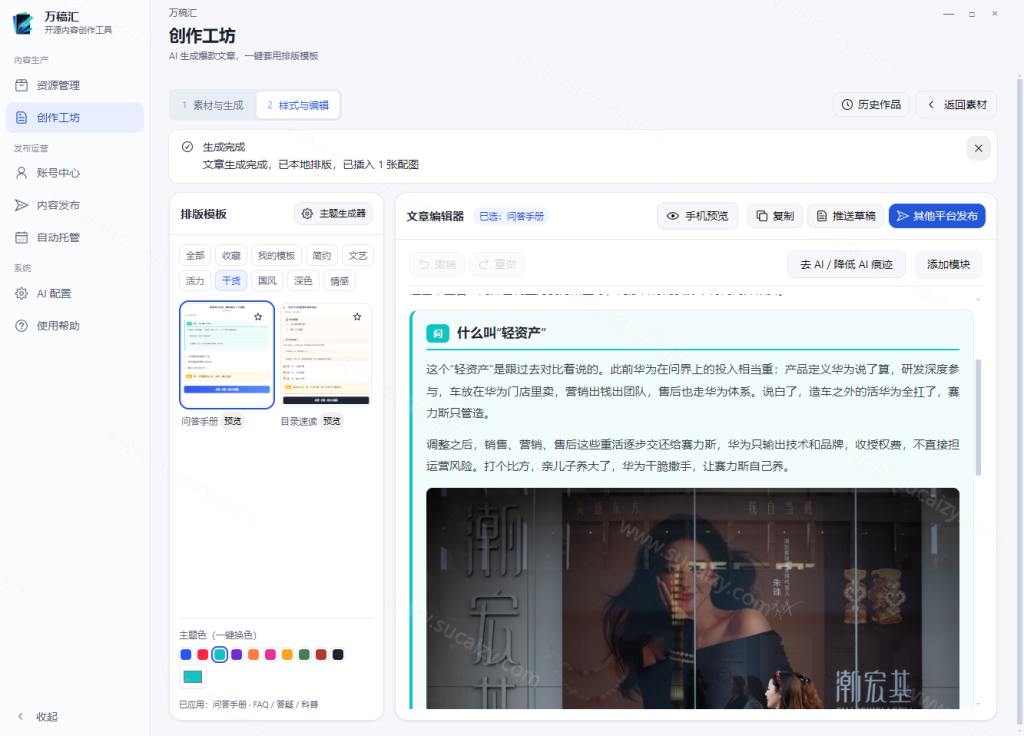
Task: Click the editor vertical scrollbar
Action: click(x=978, y=417)
